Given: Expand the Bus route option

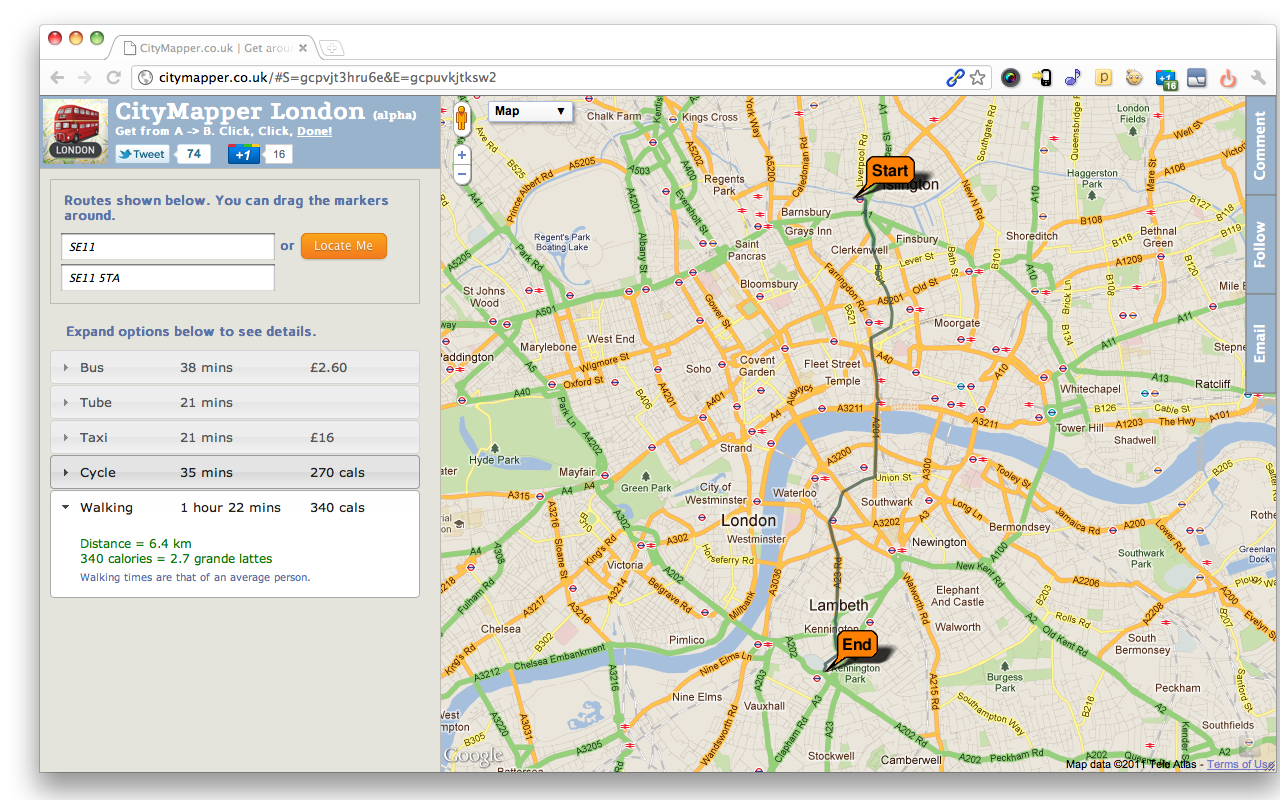Looking at the screenshot, I should click(x=235, y=367).
